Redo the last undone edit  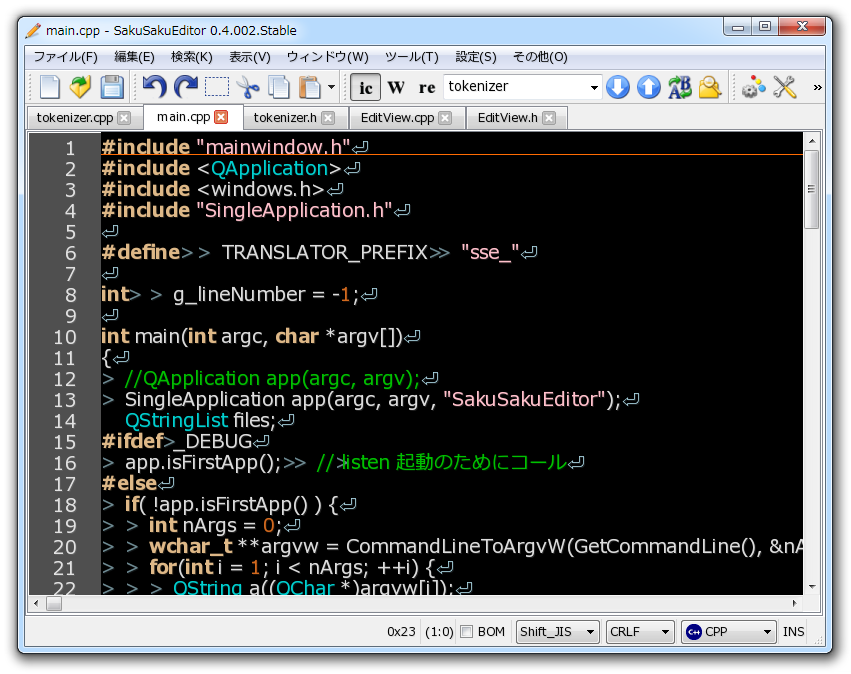185,88
